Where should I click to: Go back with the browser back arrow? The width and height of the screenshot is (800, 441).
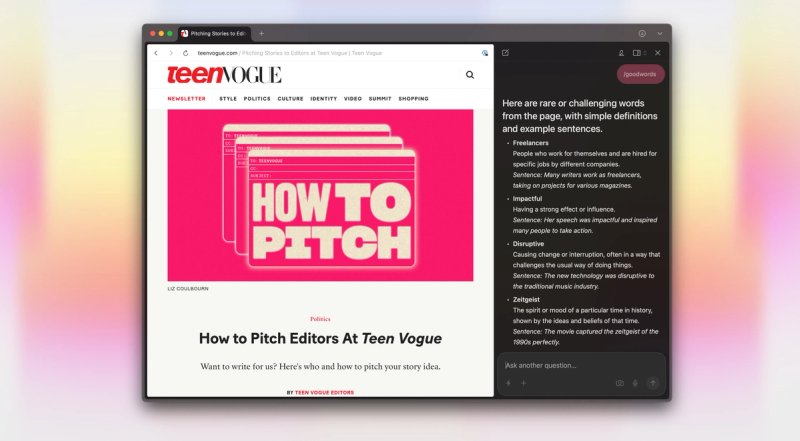click(156, 53)
